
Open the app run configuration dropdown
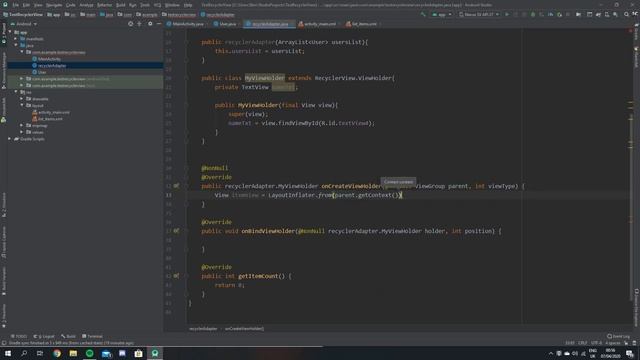point(442,14)
